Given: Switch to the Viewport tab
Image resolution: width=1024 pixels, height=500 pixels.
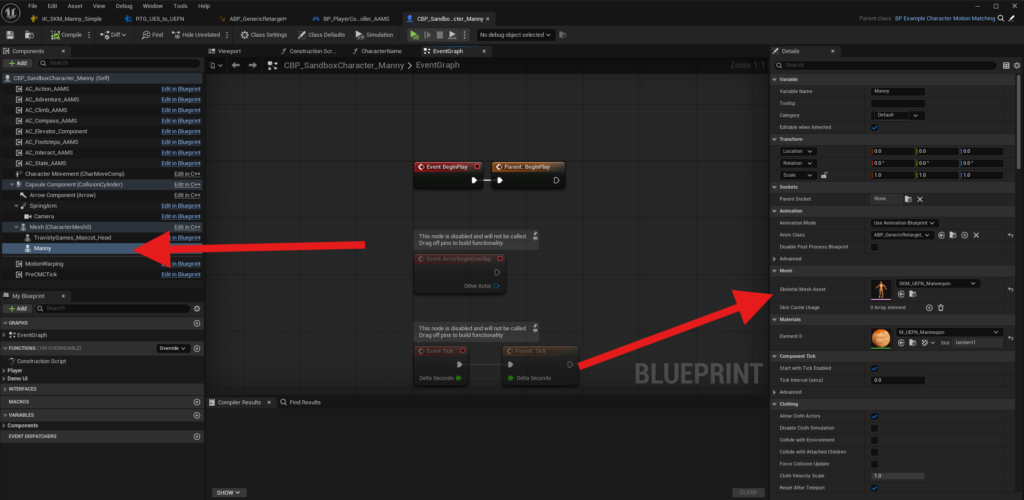Looking at the screenshot, I should click(228, 50).
